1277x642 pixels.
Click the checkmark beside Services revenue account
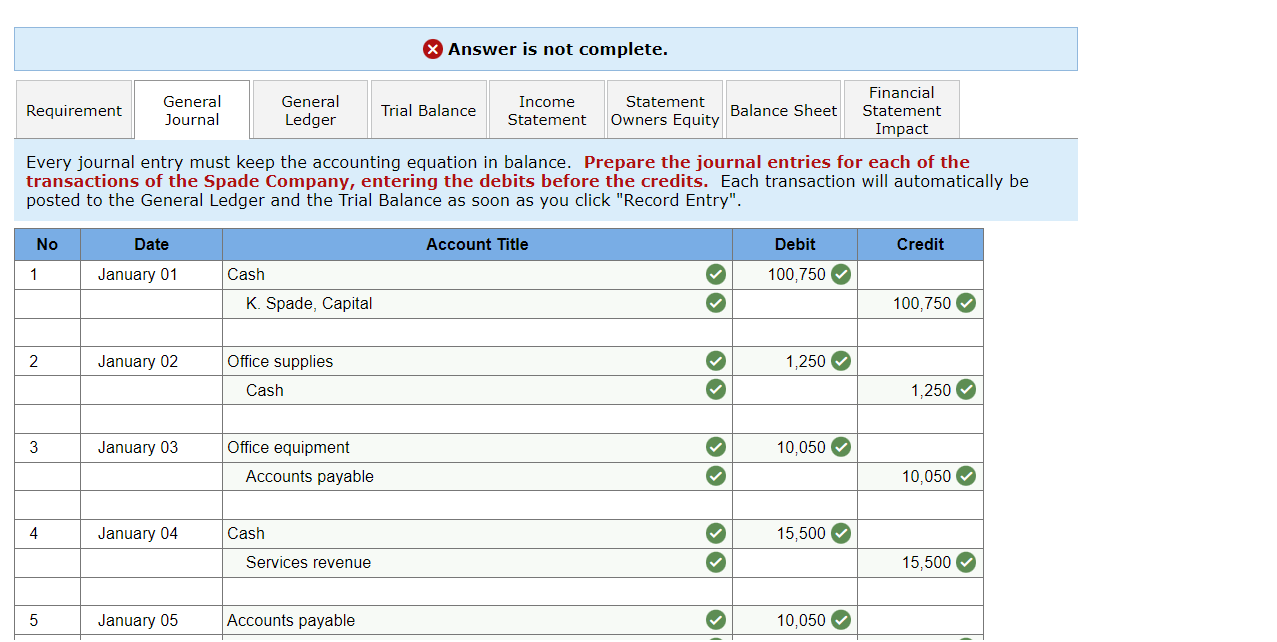click(x=716, y=562)
